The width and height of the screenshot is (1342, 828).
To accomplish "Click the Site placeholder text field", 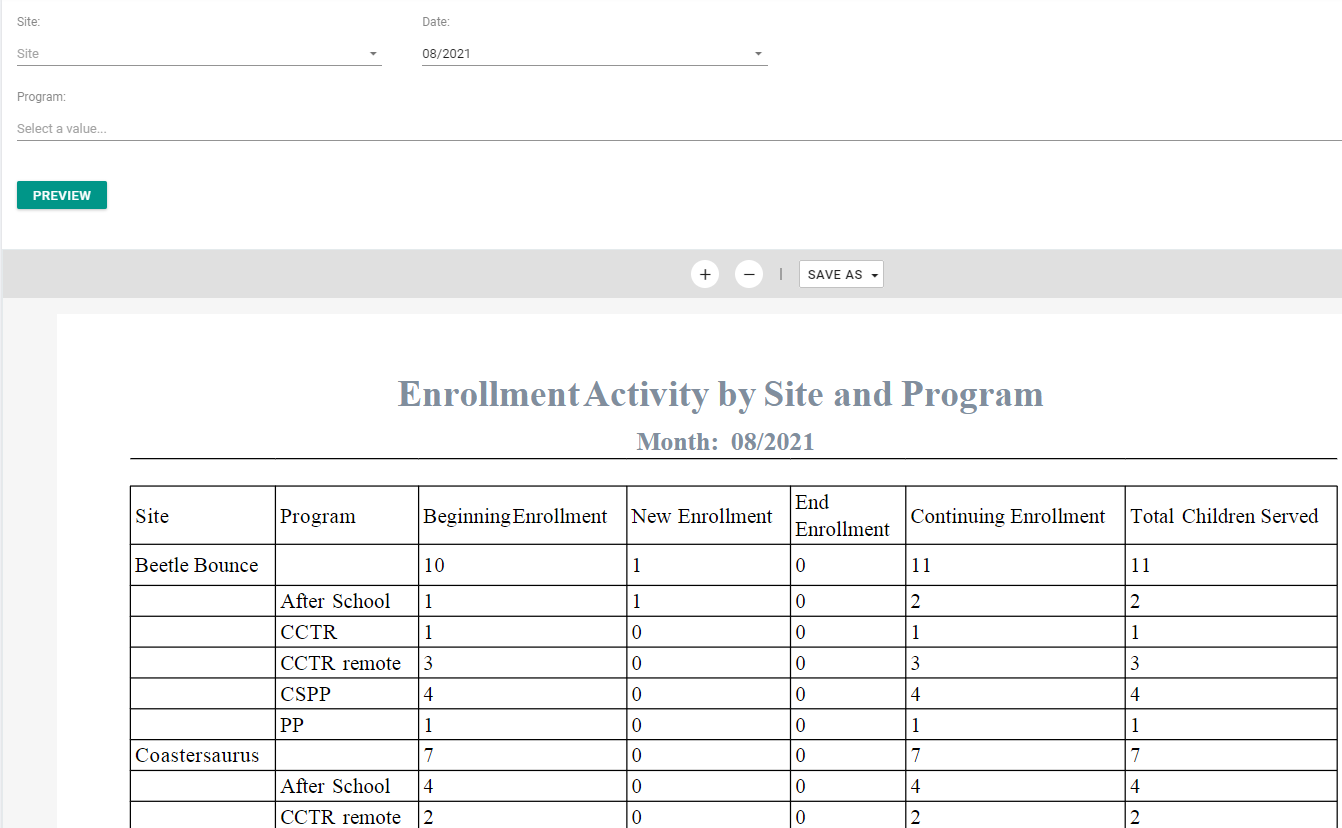I will [x=199, y=54].
